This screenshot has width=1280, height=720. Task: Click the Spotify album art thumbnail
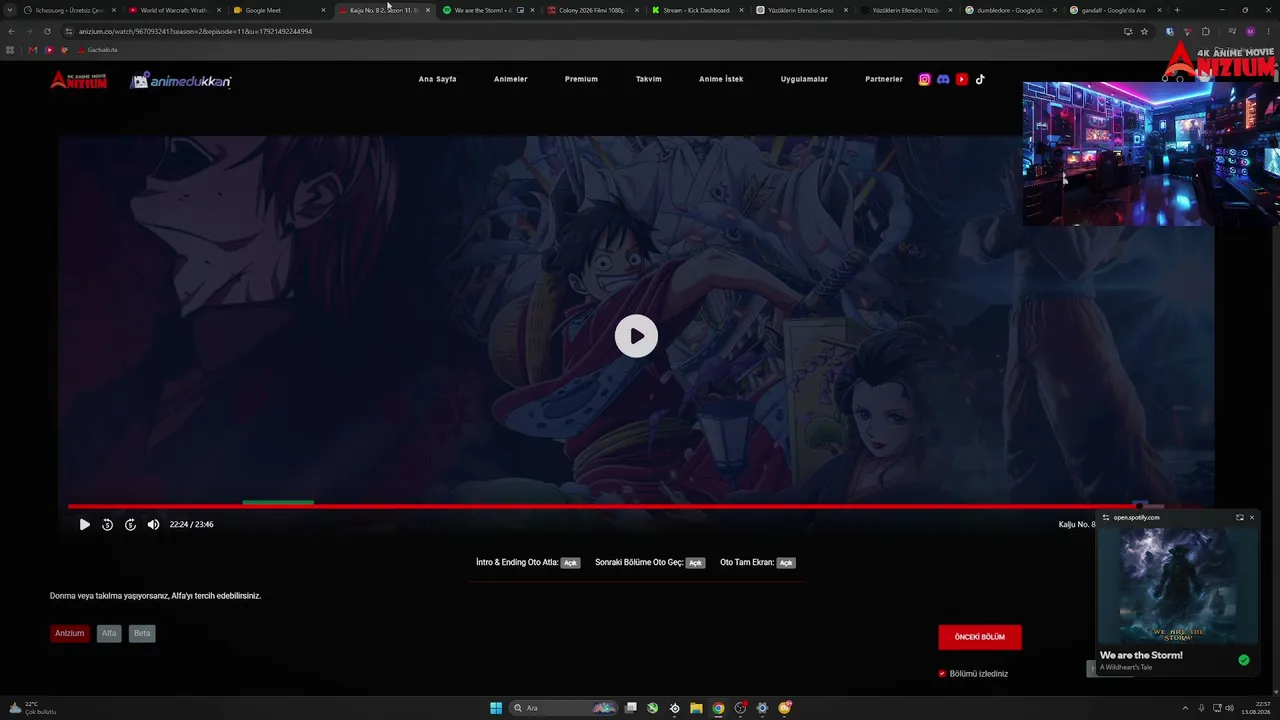1177,585
